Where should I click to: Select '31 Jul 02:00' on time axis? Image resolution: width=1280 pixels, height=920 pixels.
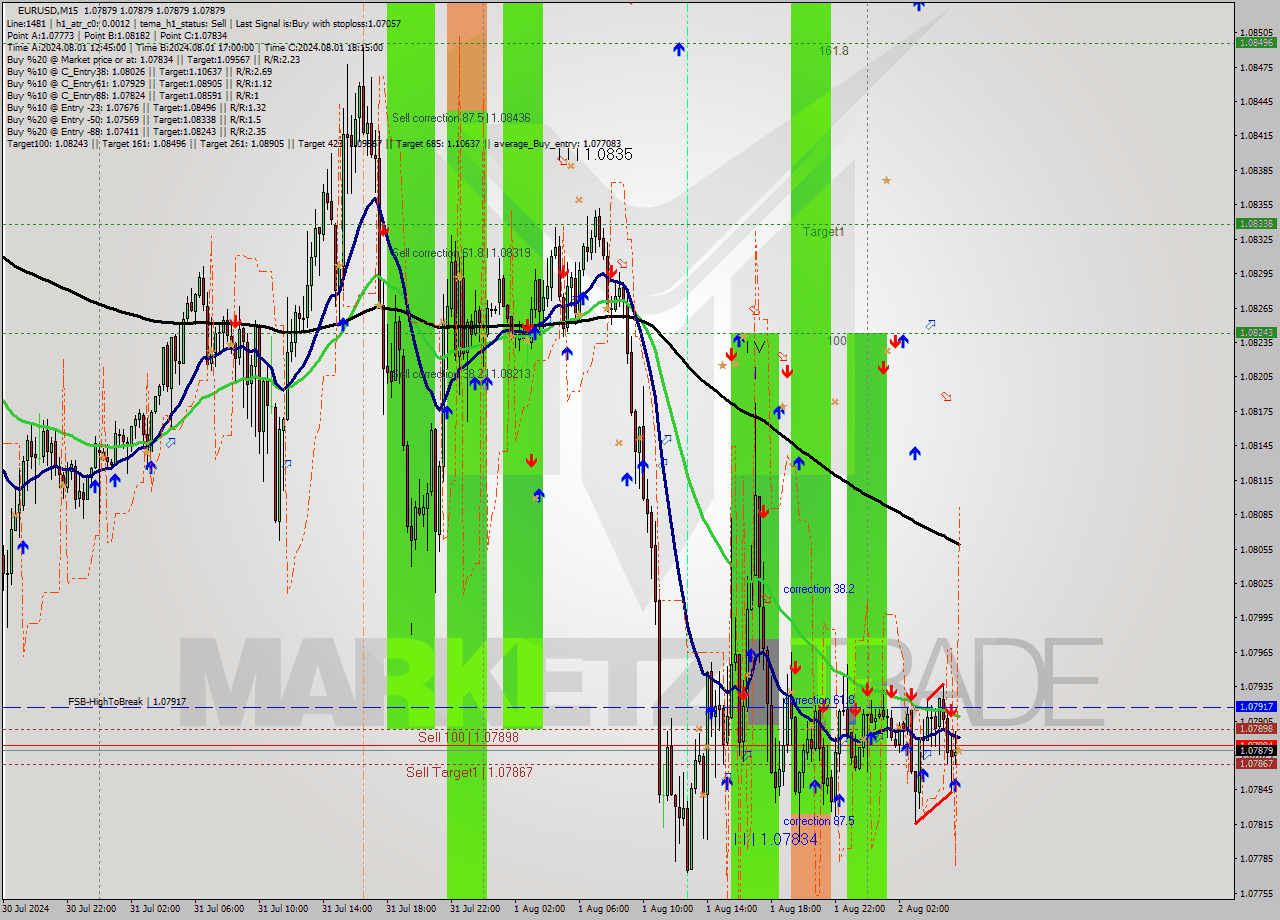[x=155, y=909]
